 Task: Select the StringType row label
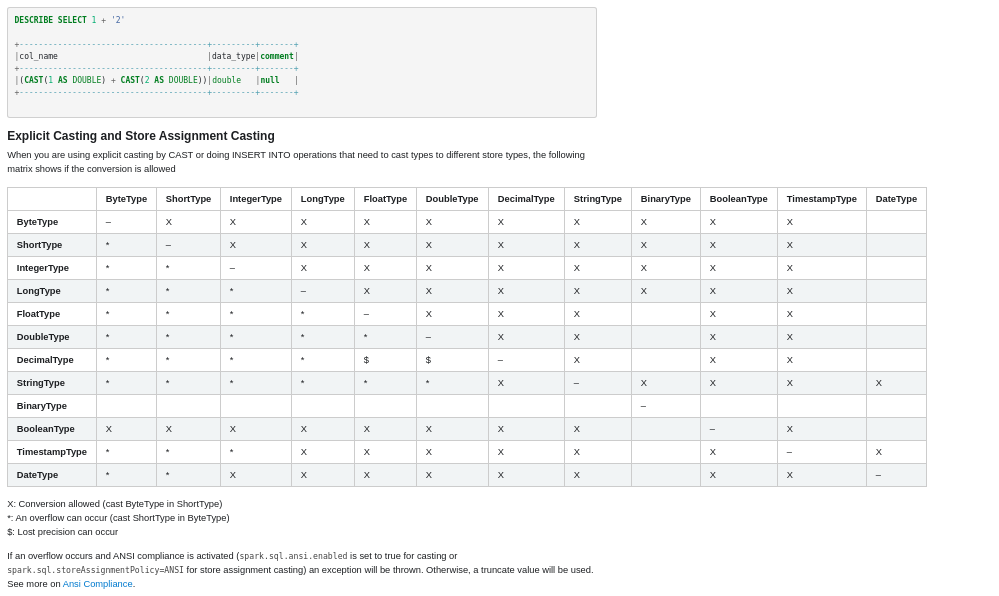pyautogui.click(x=41, y=383)
